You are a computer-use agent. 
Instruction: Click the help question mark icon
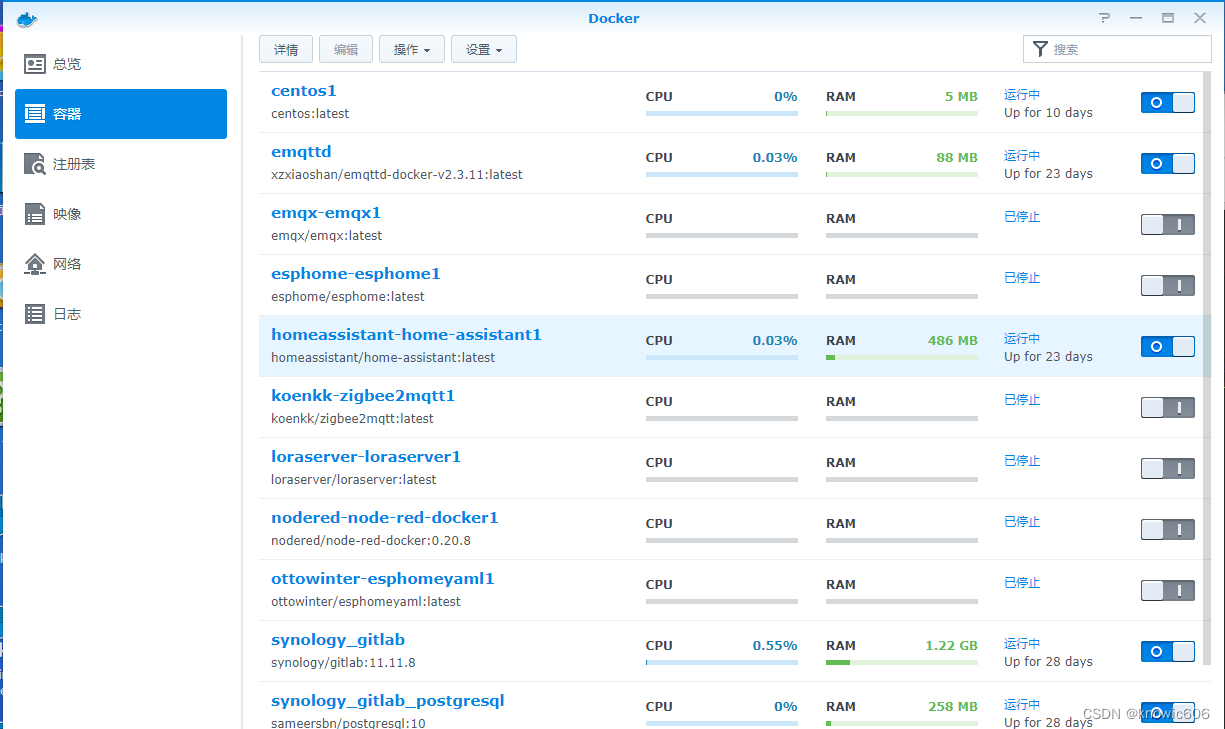[1104, 18]
